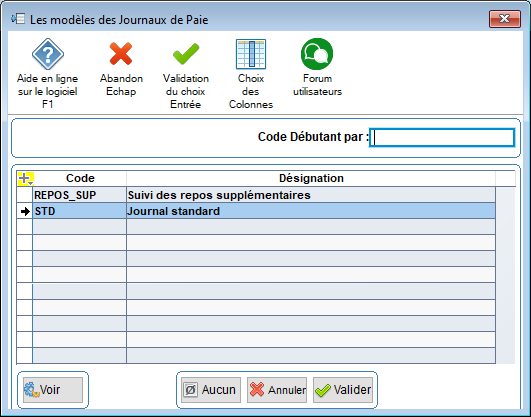Select none with the Aucun button

click(x=211, y=390)
